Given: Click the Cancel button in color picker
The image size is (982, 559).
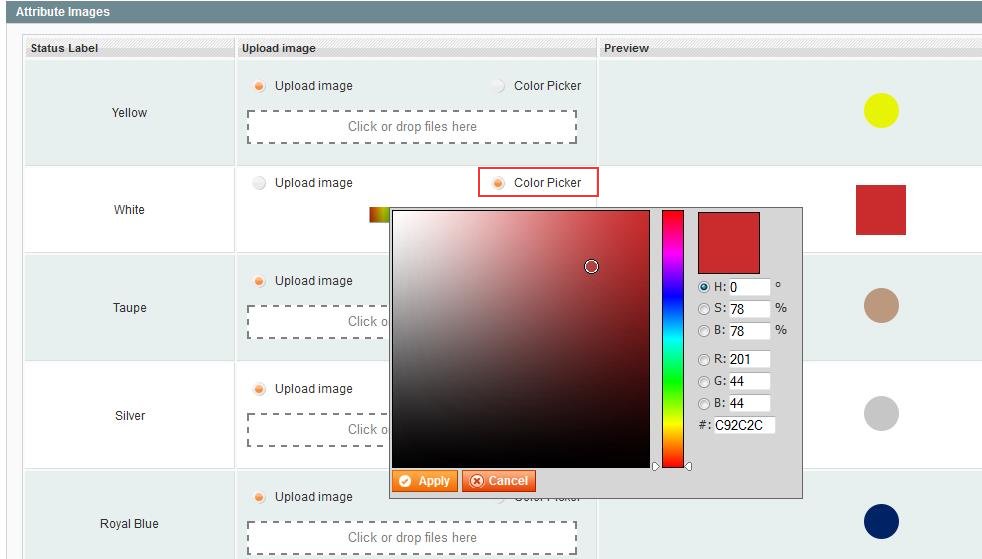Looking at the screenshot, I should [x=499, y=481].
